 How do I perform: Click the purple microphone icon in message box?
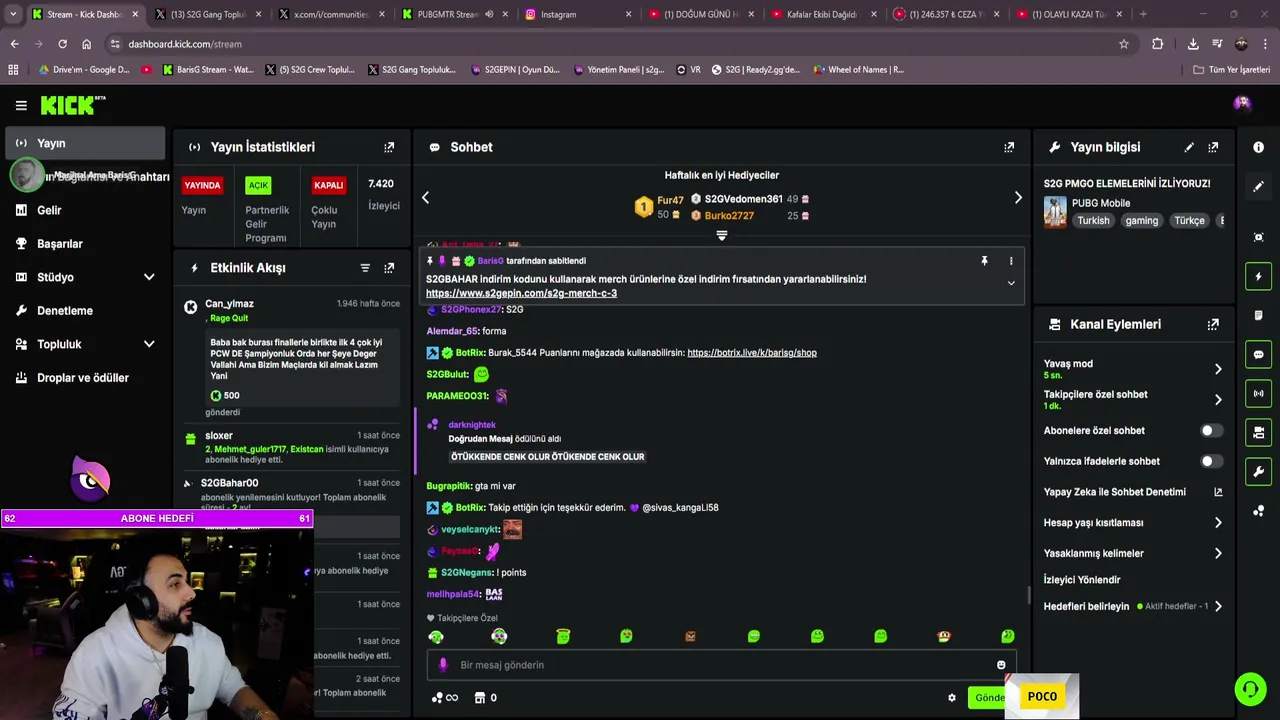click(443, 665)
